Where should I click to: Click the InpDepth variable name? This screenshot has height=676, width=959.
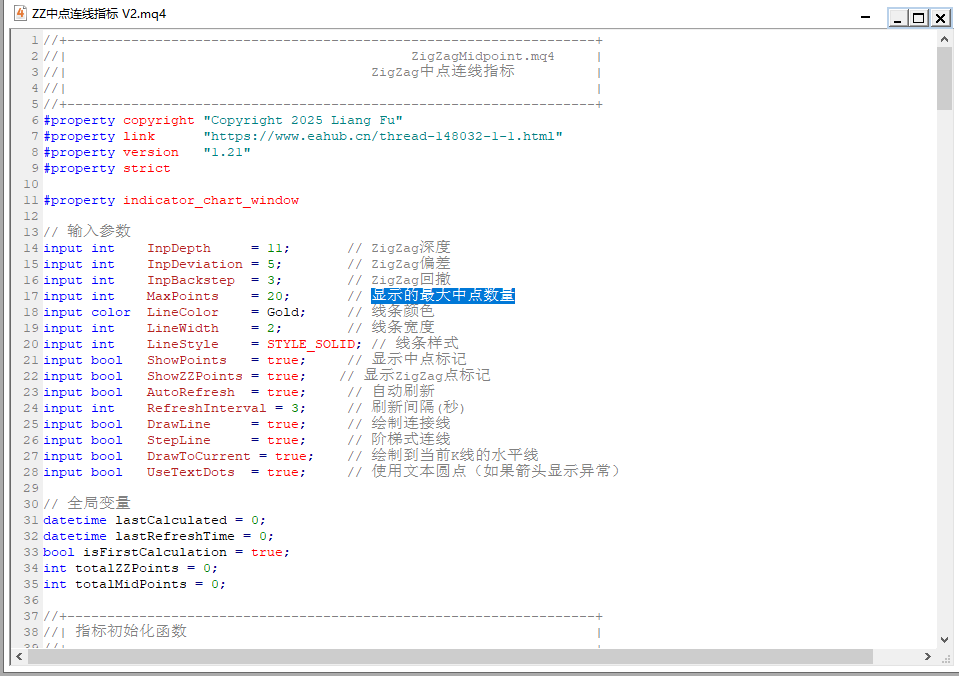(179, 248)
